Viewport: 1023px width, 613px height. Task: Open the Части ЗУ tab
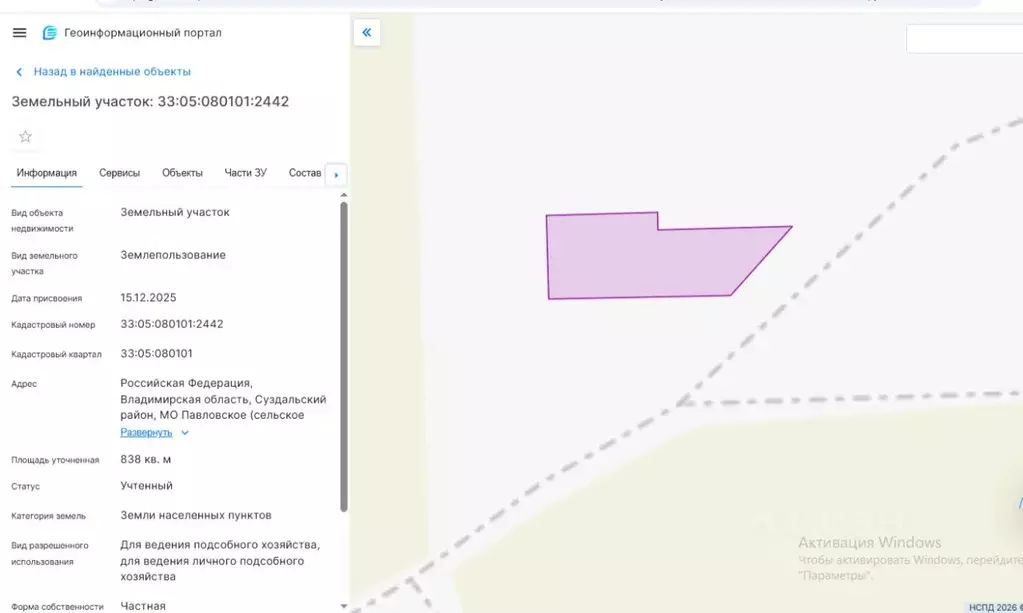[x=245, y=173]
